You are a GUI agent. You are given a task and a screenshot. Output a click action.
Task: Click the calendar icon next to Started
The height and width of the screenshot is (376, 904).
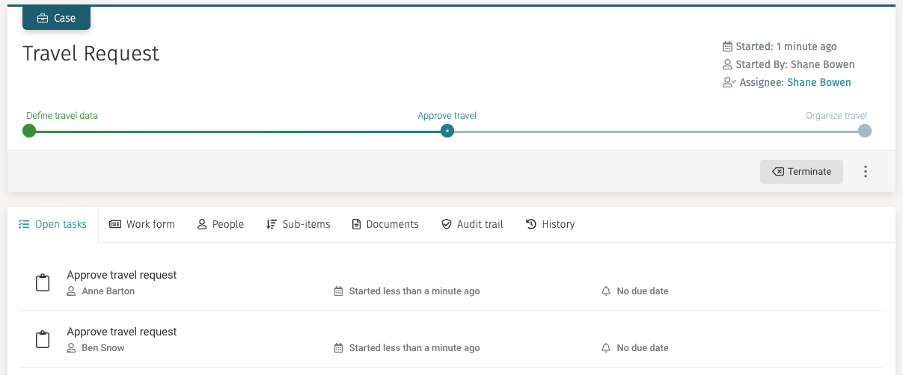(x=727, y=46)
